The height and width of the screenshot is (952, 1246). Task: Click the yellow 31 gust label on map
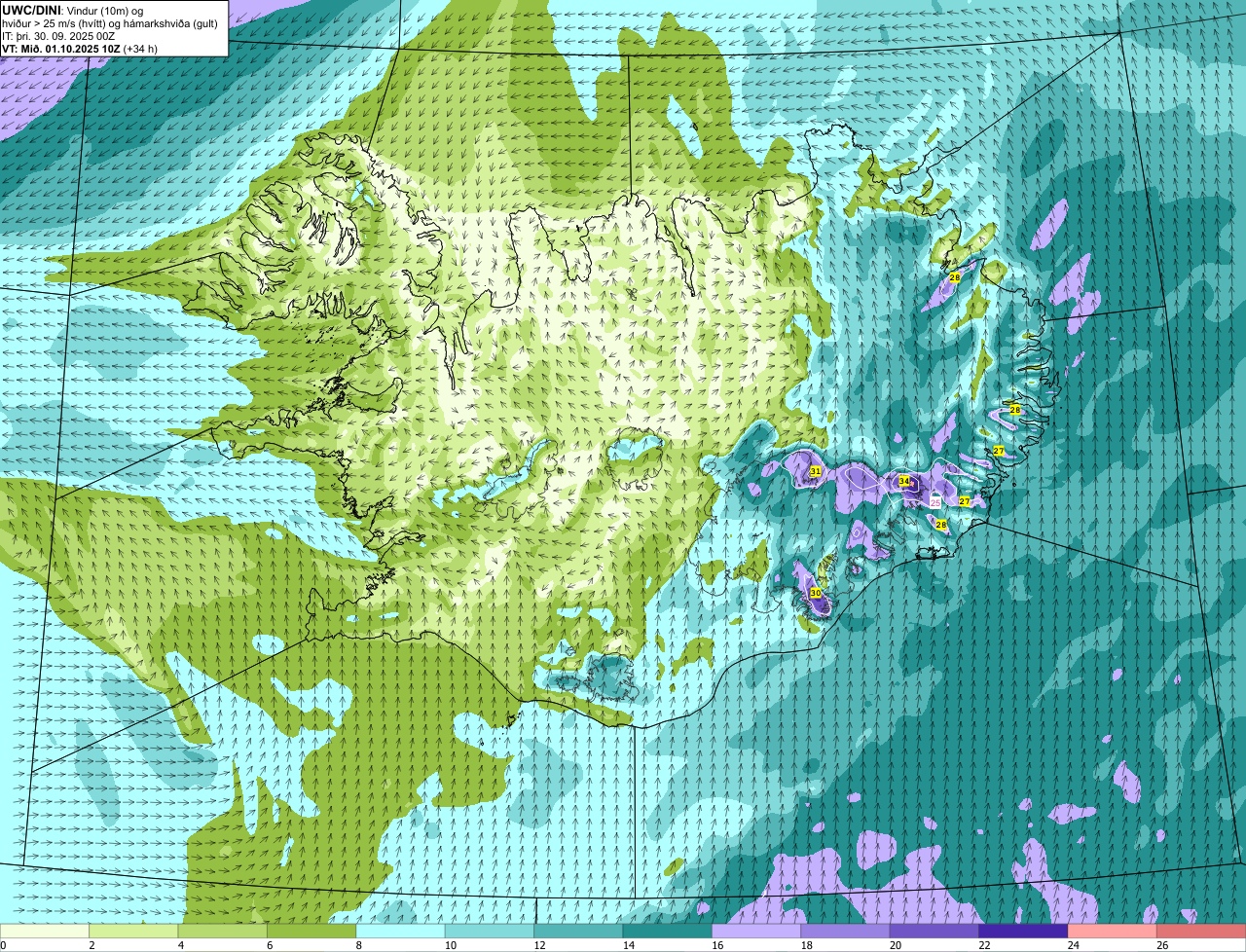pyautogui.click(x=816, y=471)
